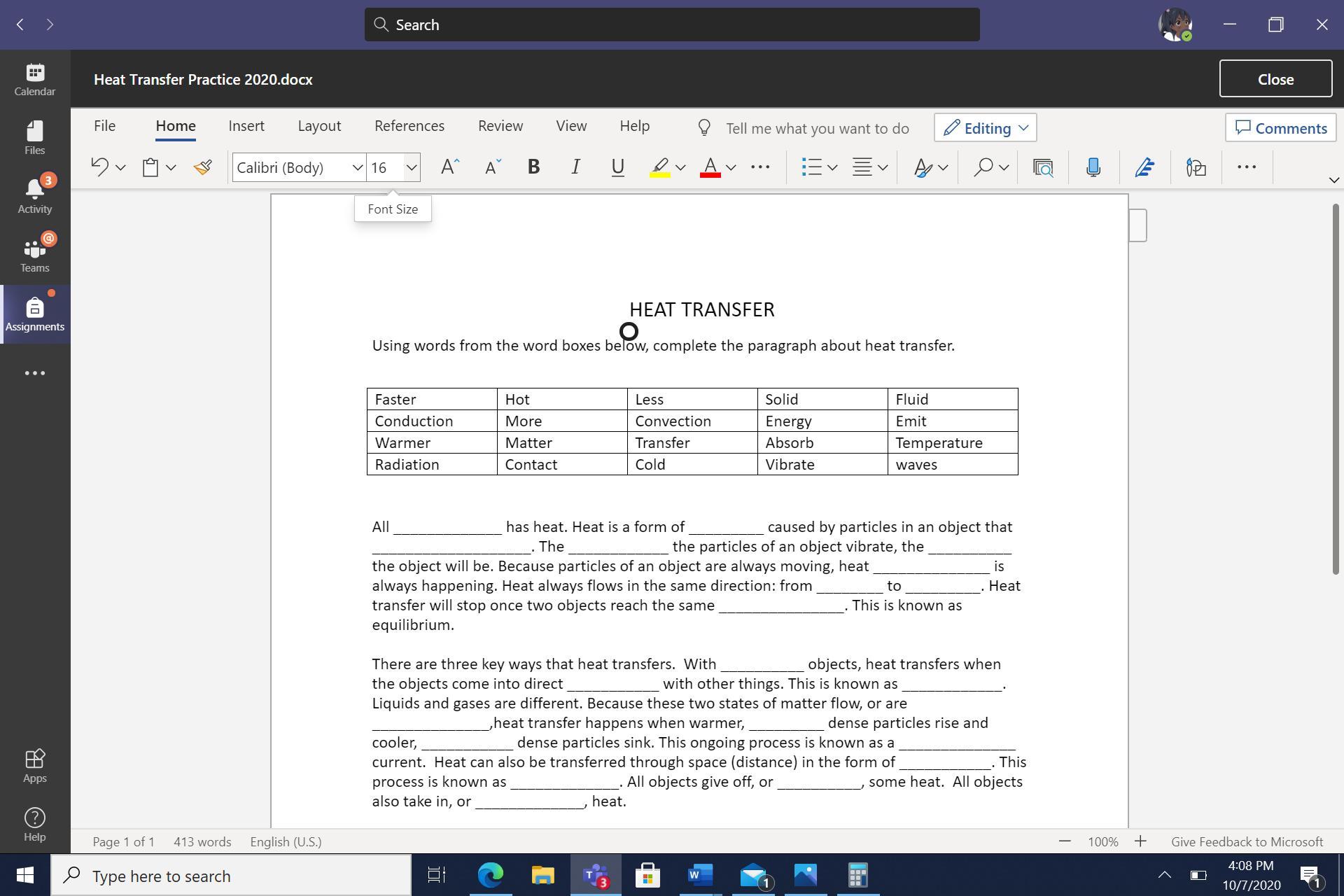Open the Assignments sidebar icon

(35, 314)
